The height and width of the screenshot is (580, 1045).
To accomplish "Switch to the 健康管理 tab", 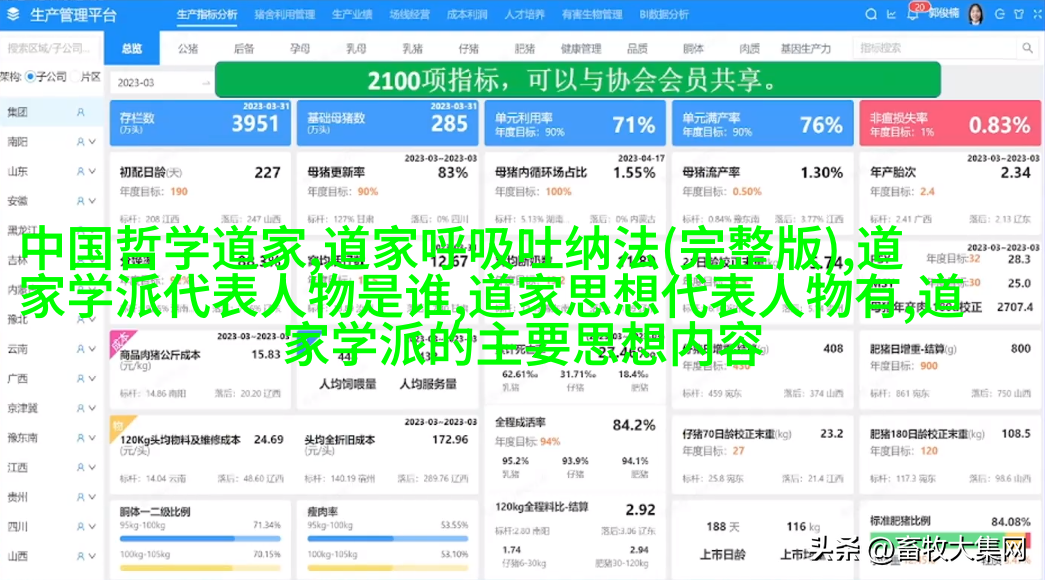I will pos(580,48).
